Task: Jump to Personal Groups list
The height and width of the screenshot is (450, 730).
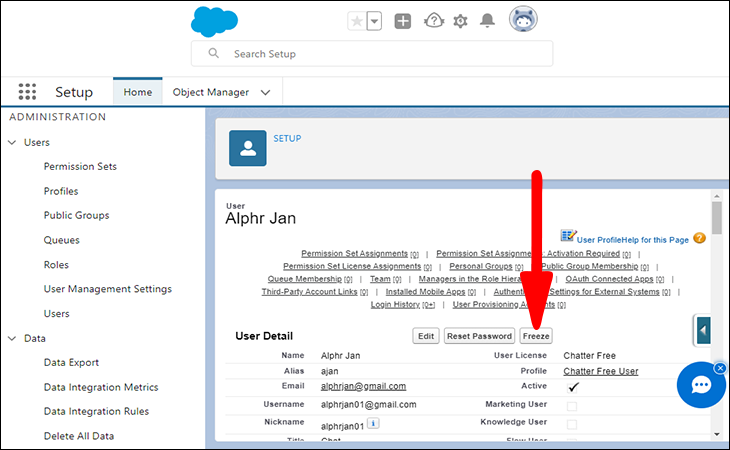Action: pyautogui.click(x=480, y=266)
